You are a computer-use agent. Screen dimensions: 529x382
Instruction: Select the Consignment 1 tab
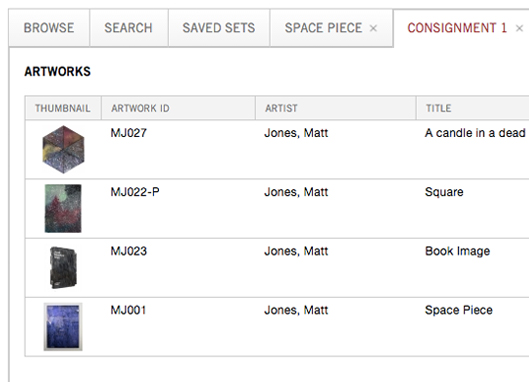pos(457,28)
